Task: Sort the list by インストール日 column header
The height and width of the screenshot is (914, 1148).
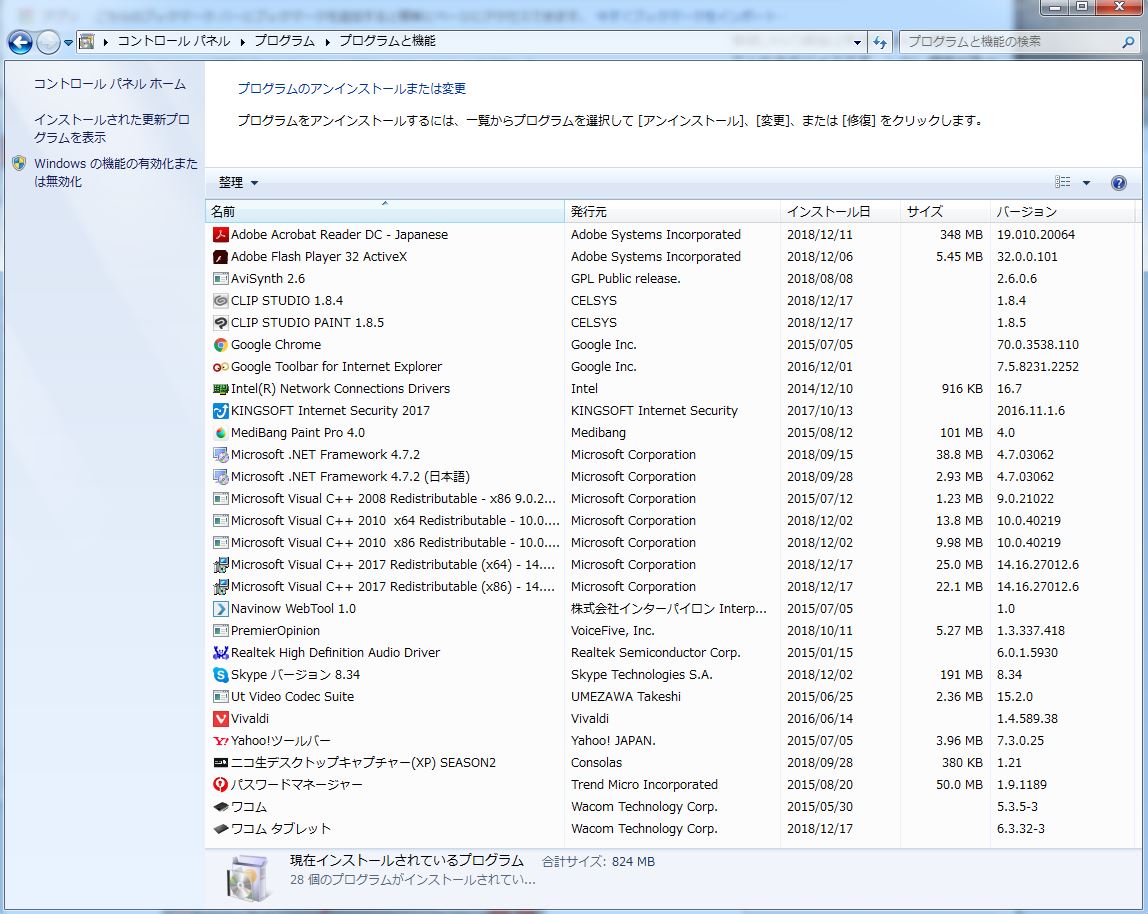Action: pos(828,212)
